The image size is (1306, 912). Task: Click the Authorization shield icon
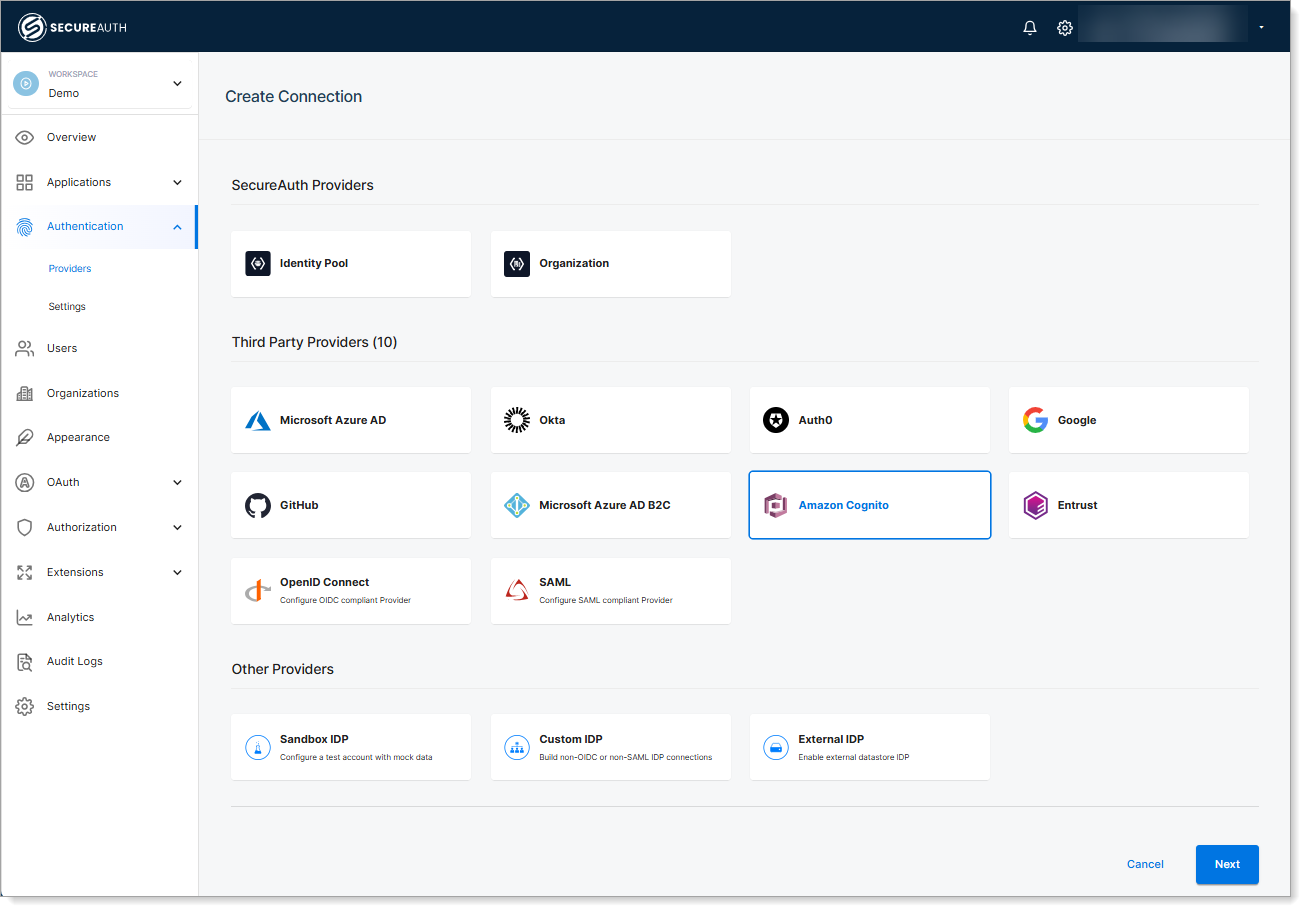click(x=25, y=527)
